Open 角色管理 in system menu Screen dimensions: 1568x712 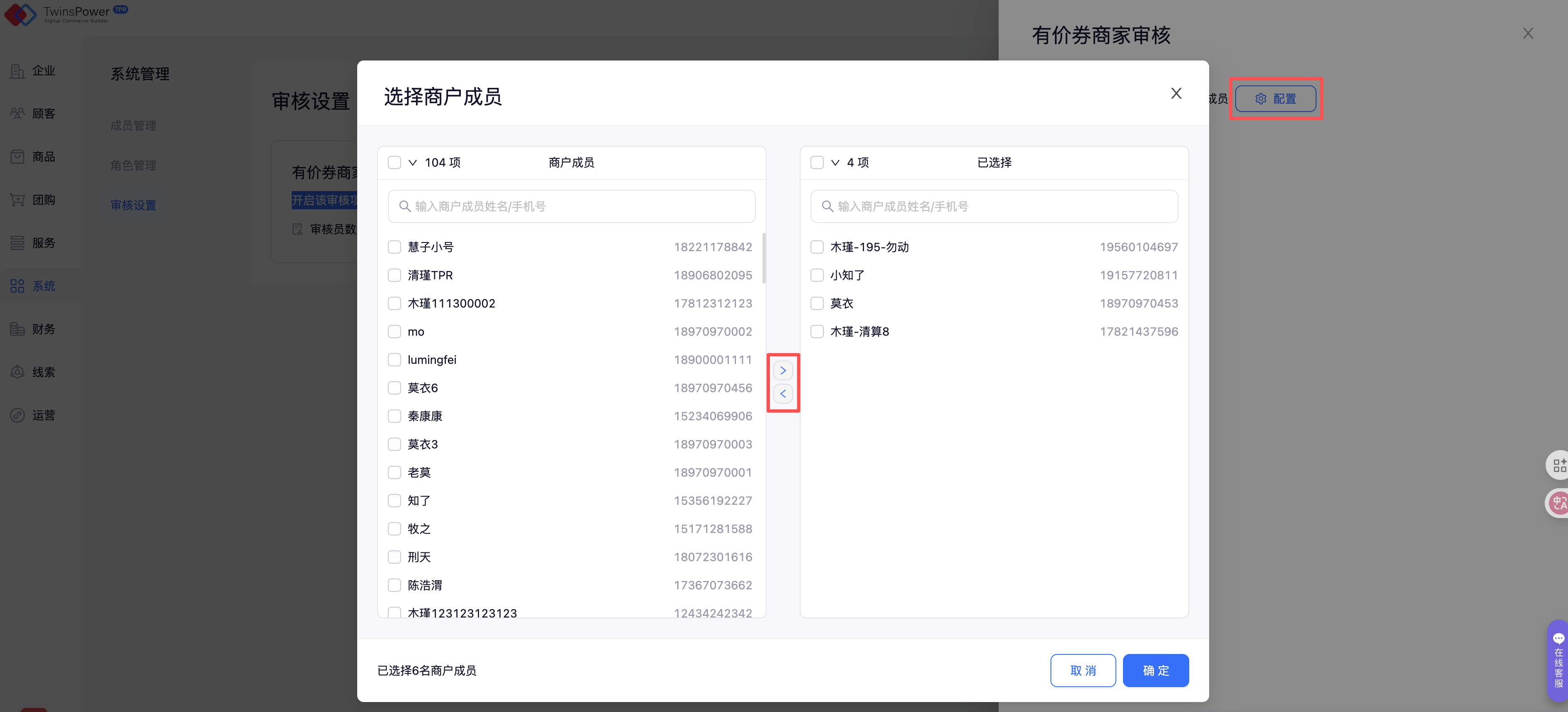[x=133, y=165]
